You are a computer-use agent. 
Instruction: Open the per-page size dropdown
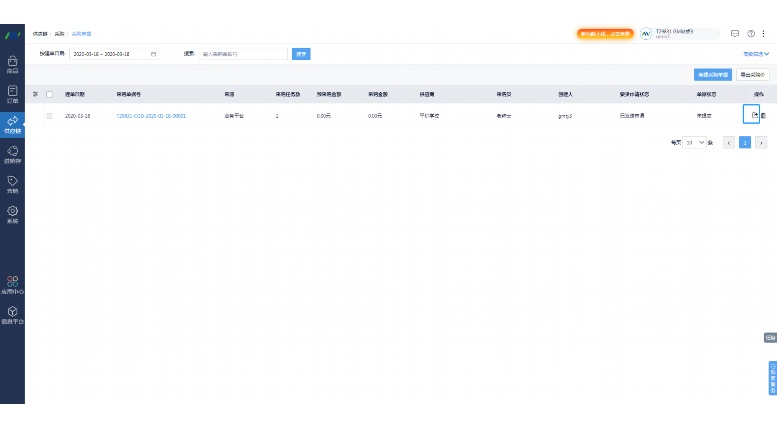coord(694,143)
